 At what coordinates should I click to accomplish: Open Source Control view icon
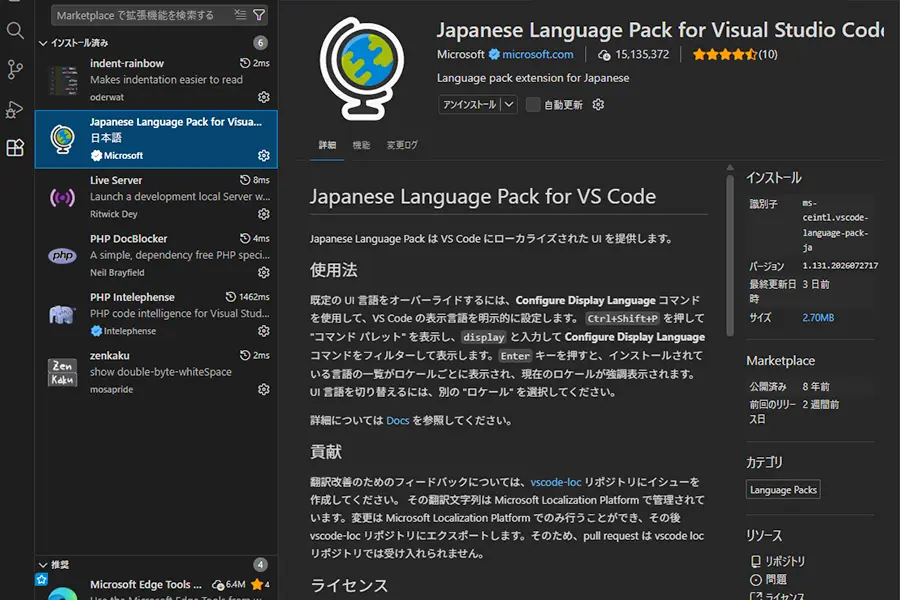(15, 70)
